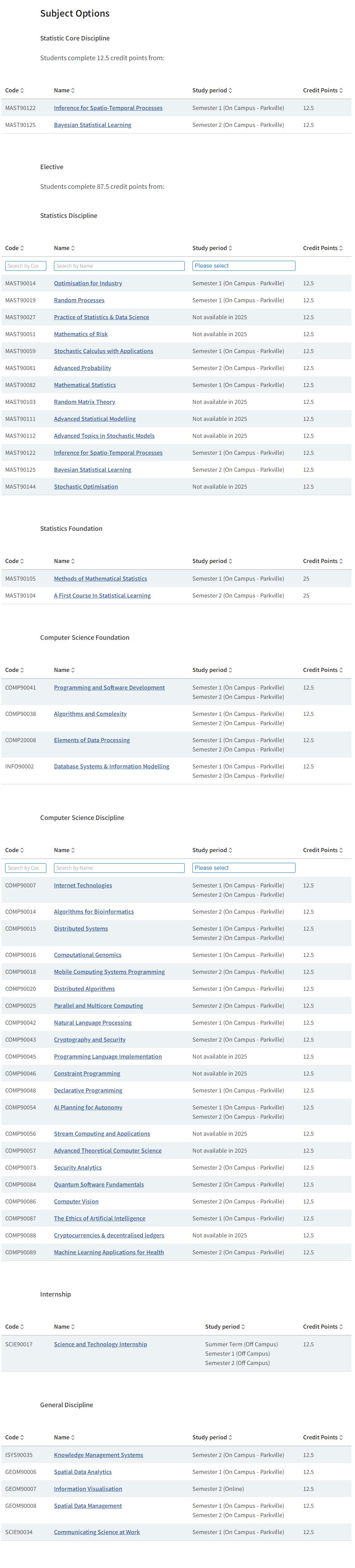Screen dimensions: 355x1568
Task: Sort Statistic Core Discipline table by Code
Action: coord(15,91)
